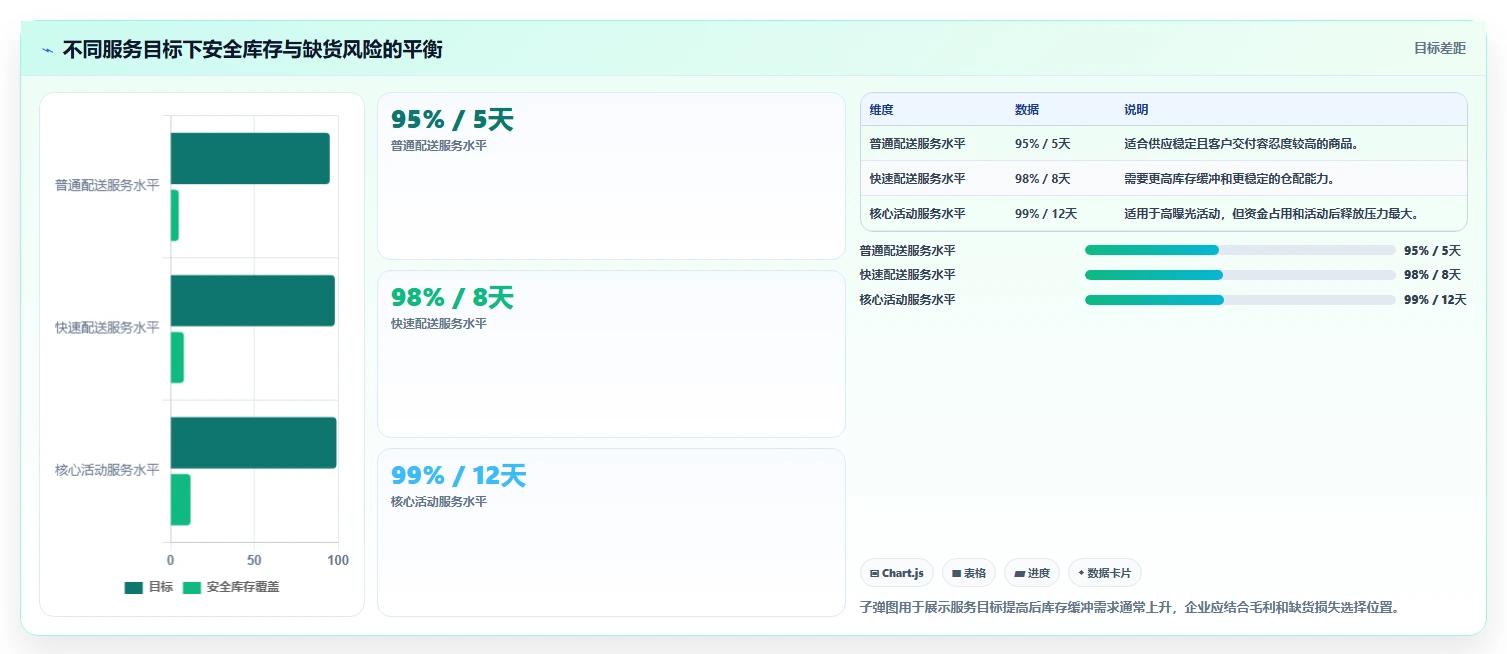Open the 99% / 12天 data card
The width and height of the screenshot is (1507, 654).
(611, 532)
